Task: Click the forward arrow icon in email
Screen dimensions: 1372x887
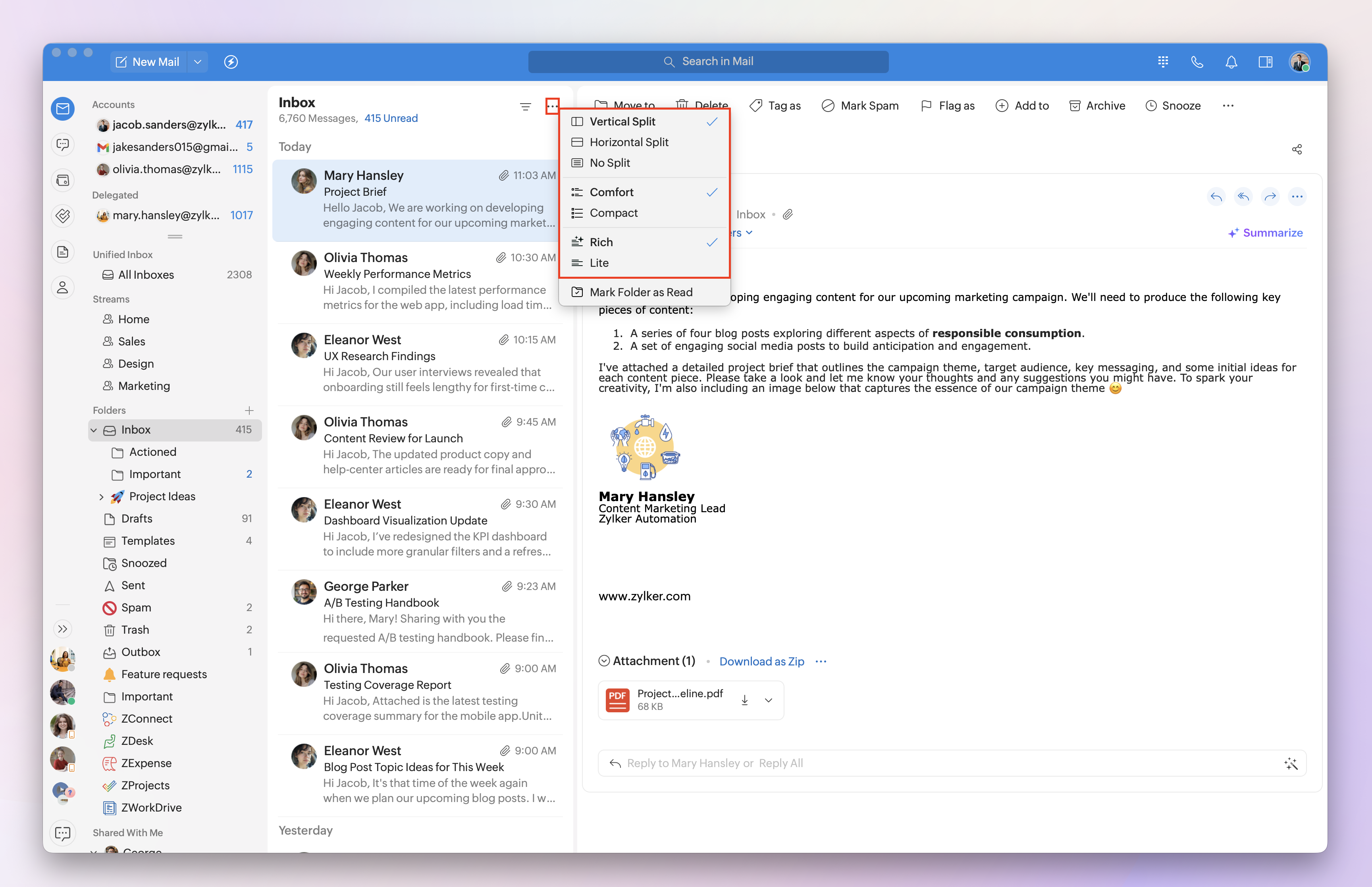Action: pyautogui.click(x=1270, y=197)
